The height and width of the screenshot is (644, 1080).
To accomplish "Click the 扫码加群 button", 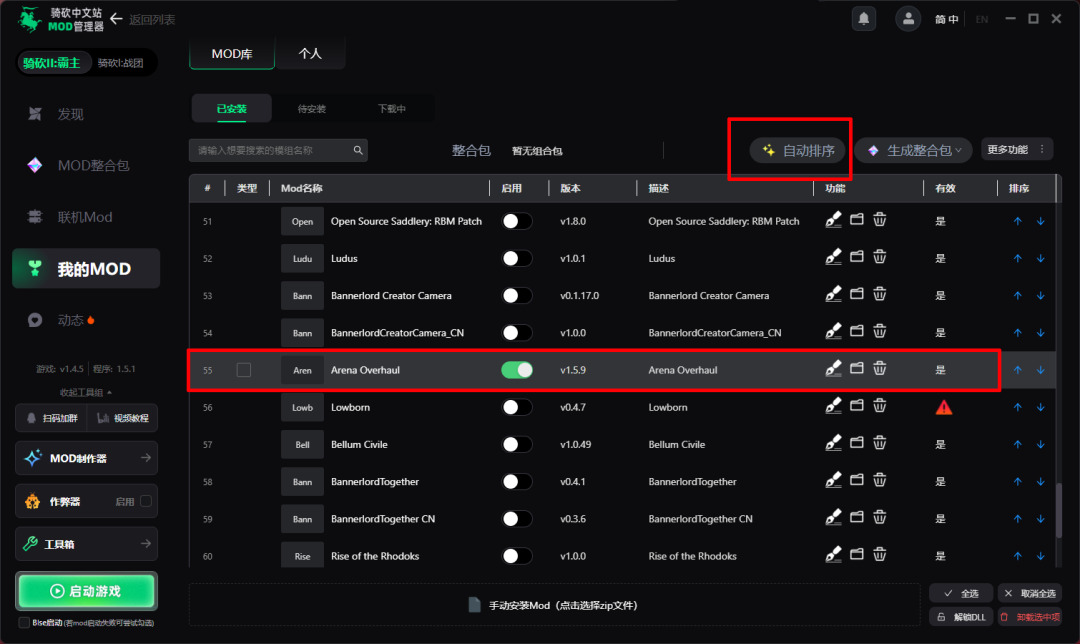I will click(x=52, y=418).
